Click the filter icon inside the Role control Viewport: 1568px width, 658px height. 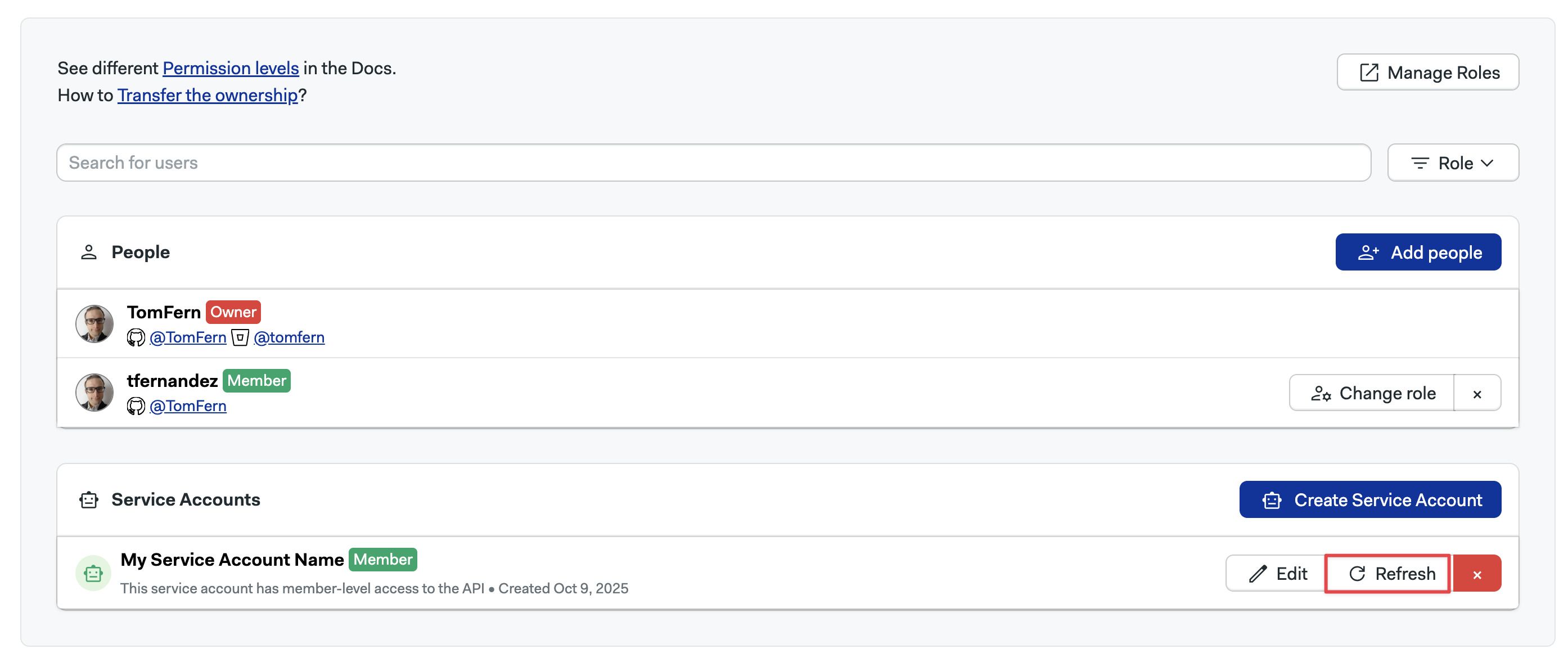tap(1420, 163)
